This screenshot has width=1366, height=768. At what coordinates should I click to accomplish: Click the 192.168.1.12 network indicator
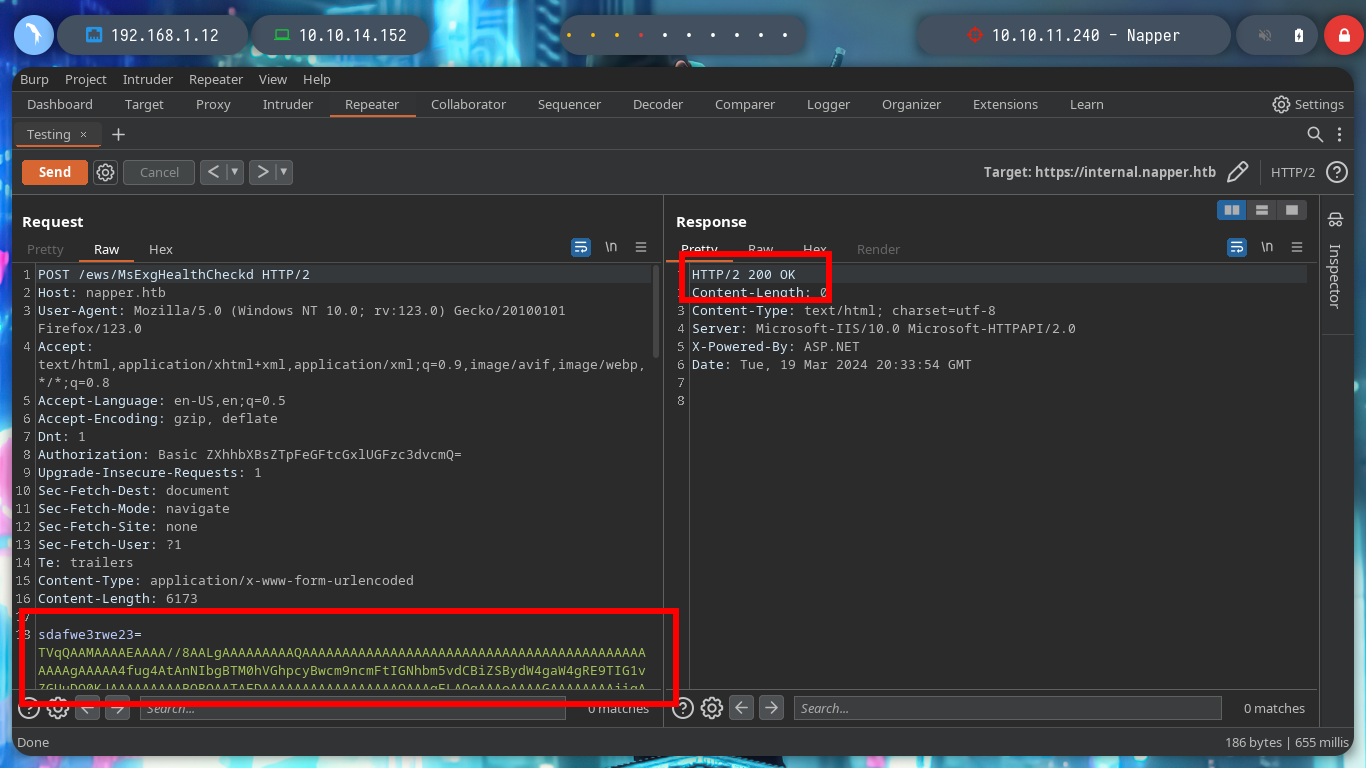pyautogui.click(x=153, y=35)
